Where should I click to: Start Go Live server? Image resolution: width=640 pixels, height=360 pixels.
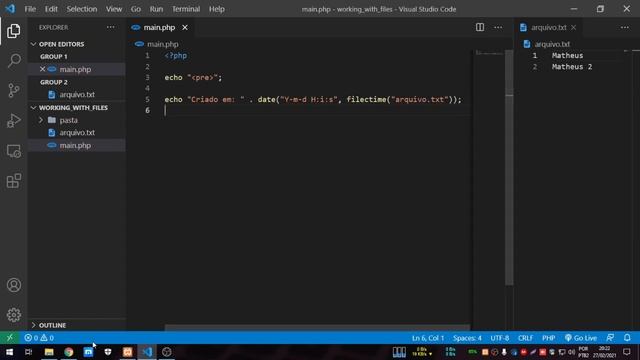581,338
